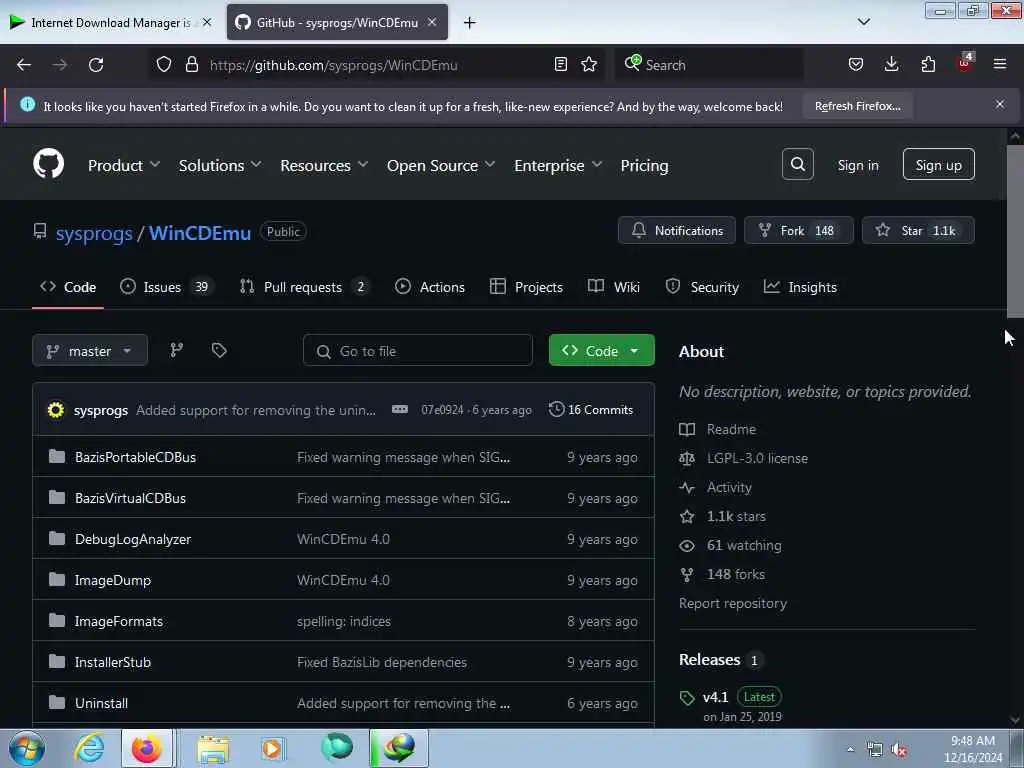Viewport: 1024px width, 768px height.
Task: Click the Sign in link
Action: pyautogui.click(x=857, y=165)
